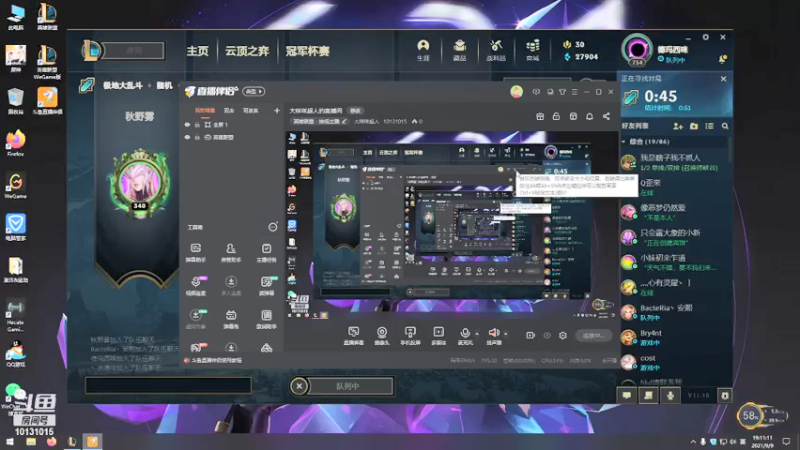Click the bug report icon beside version

point(725,395)
